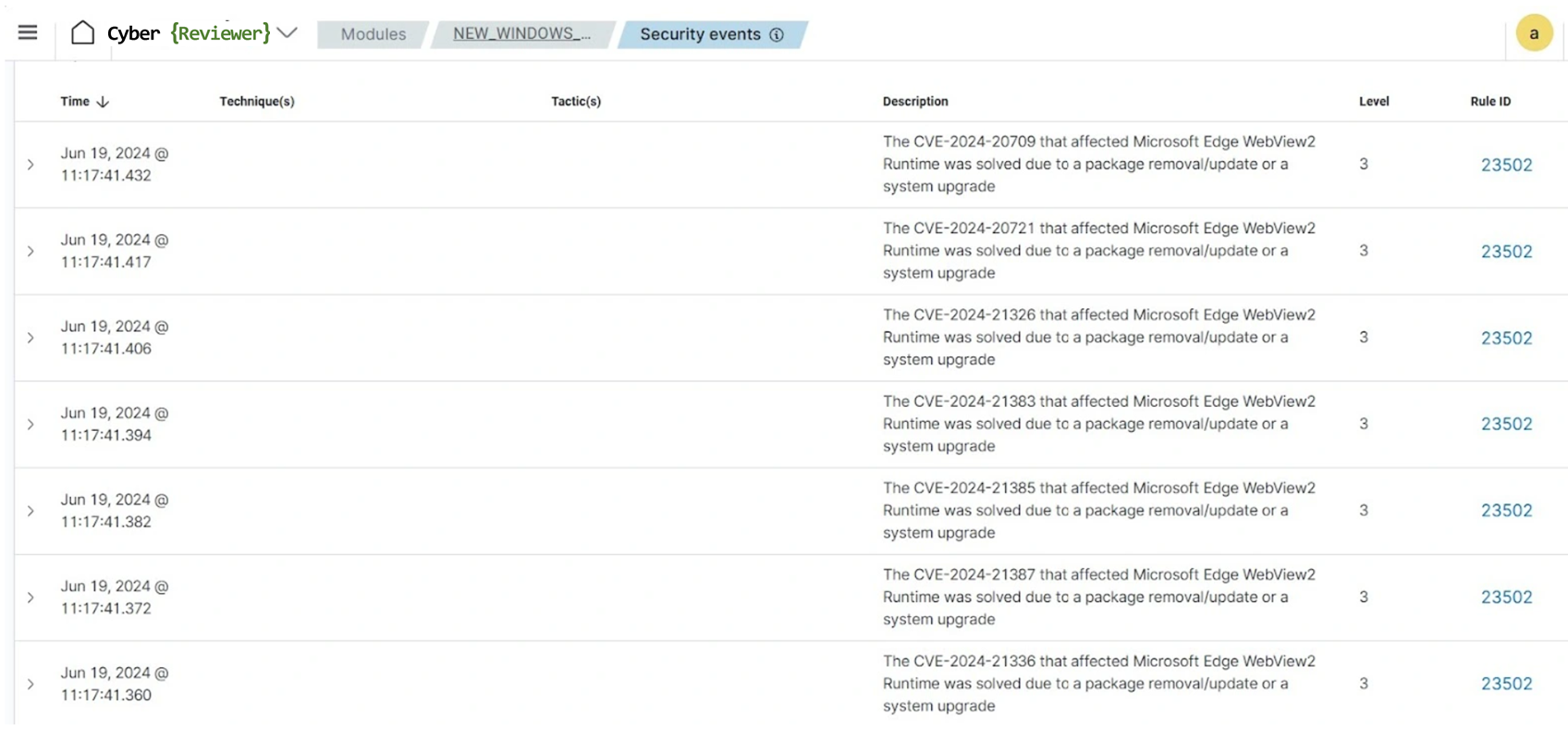
Task: Expand the 11:17:41.360 event row
Action: click(x=31, y=685)
